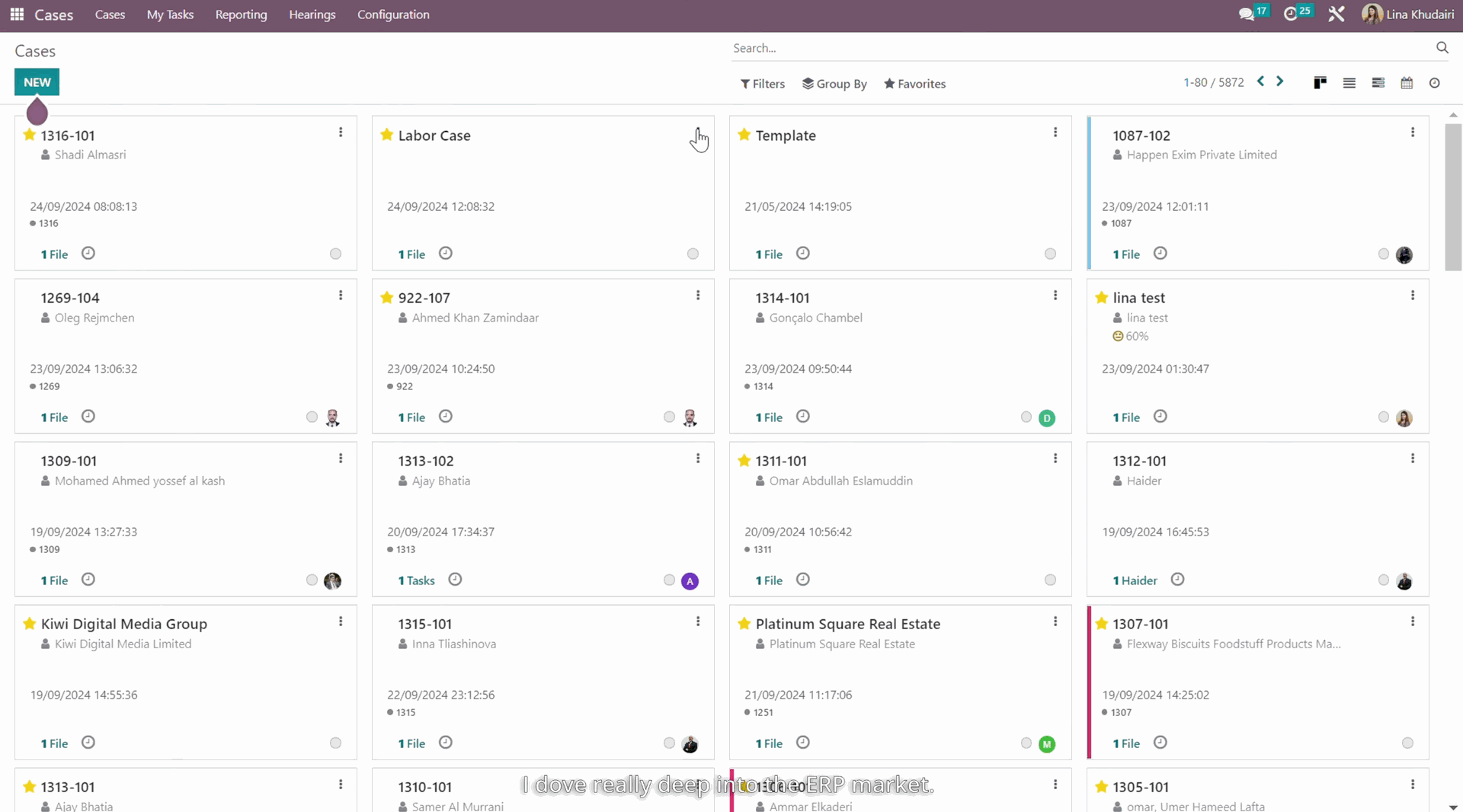Open 1 Tasks link on 1313-102 card
Viewport: 1463px width, 812px height.
pos(416,580)
